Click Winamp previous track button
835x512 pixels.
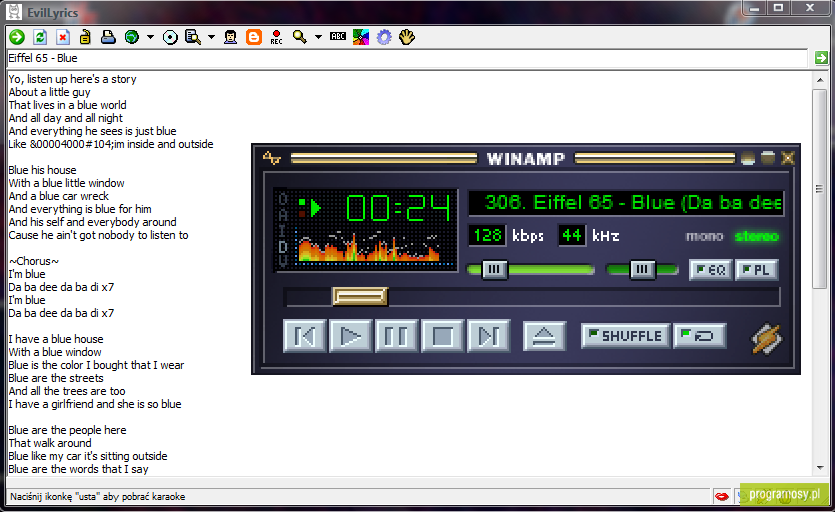pyautogui.click(x=305, y=336)
